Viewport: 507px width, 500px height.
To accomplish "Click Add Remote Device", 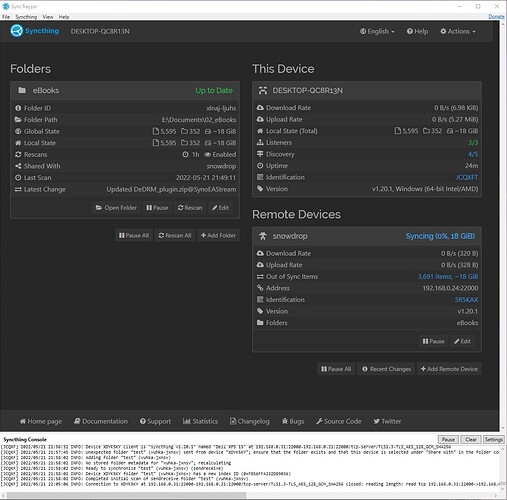I will coord(449,369).
